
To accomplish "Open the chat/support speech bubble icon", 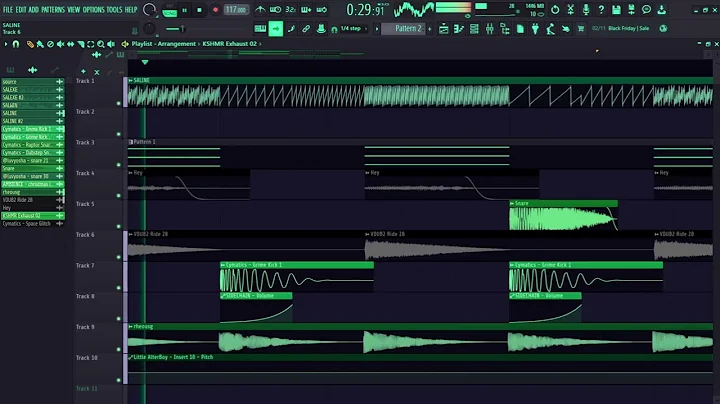I will pos(647,9).
